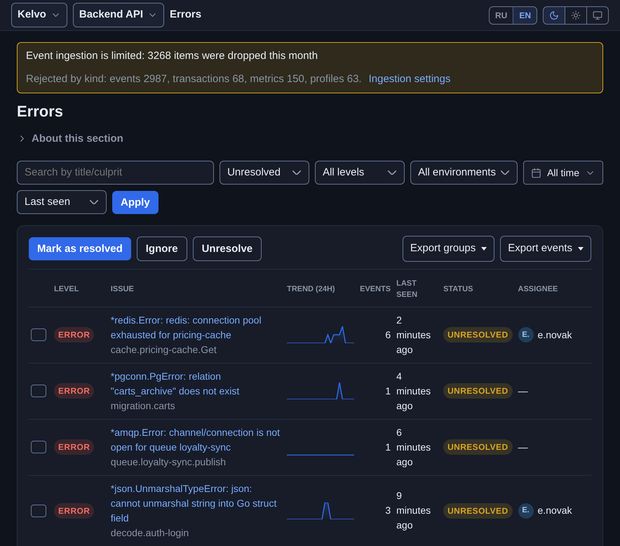The image size is (620, 546).
Task: Open pgconn carts_archive does not exist issue
Action: click(x=175, y=384)
